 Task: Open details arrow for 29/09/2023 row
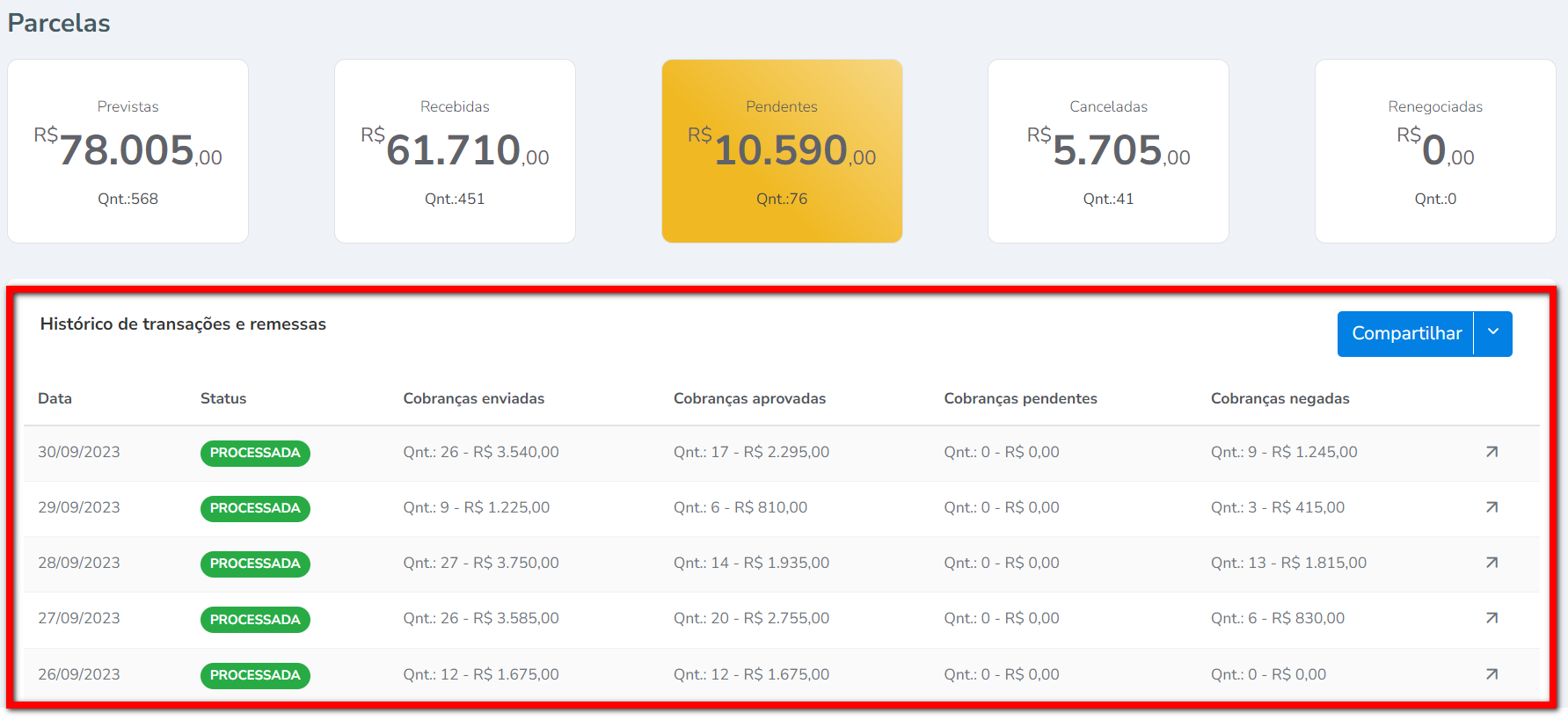(1491, 507)
